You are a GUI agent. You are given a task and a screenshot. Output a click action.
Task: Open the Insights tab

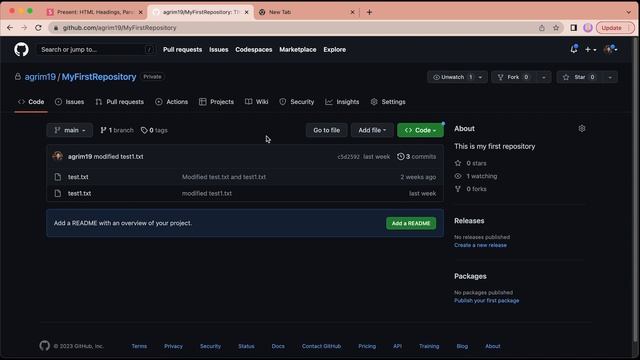coord(342,102)
